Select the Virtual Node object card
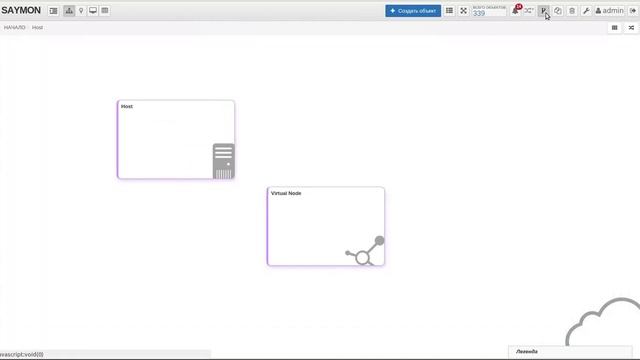Screen dimensions: 640x360 pos(326,227)
